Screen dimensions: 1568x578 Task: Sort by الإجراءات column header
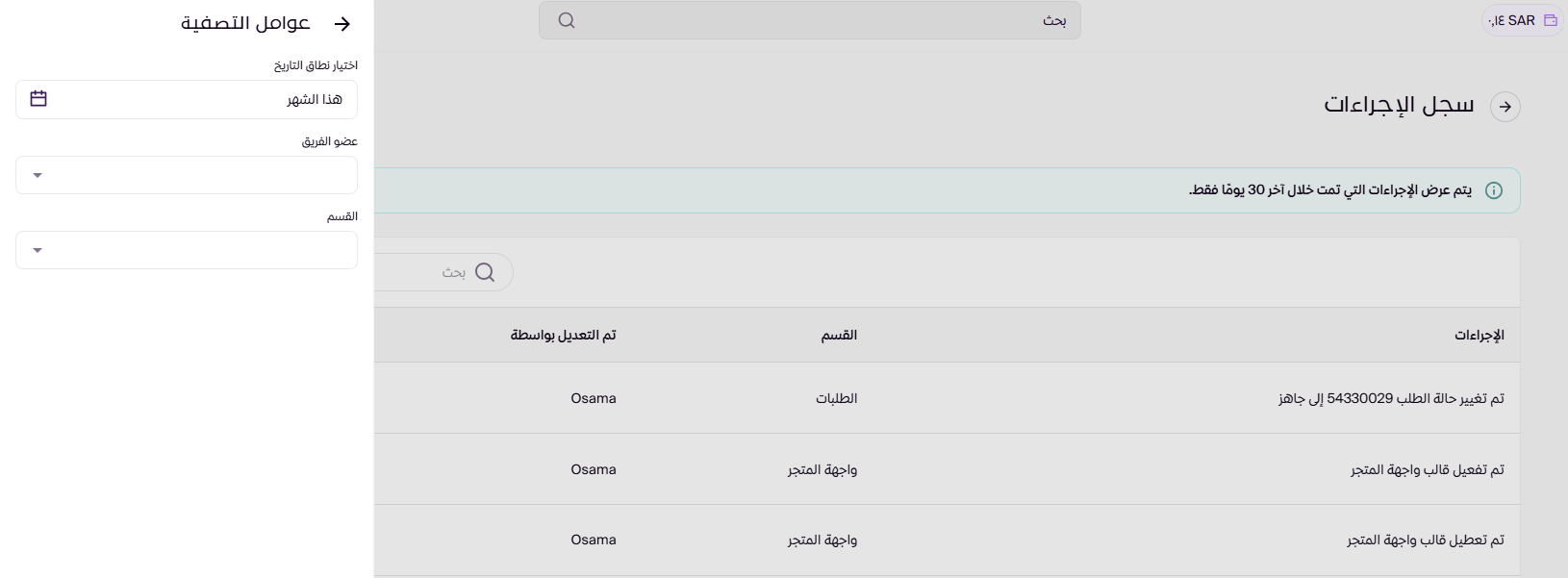point(1479,336)
